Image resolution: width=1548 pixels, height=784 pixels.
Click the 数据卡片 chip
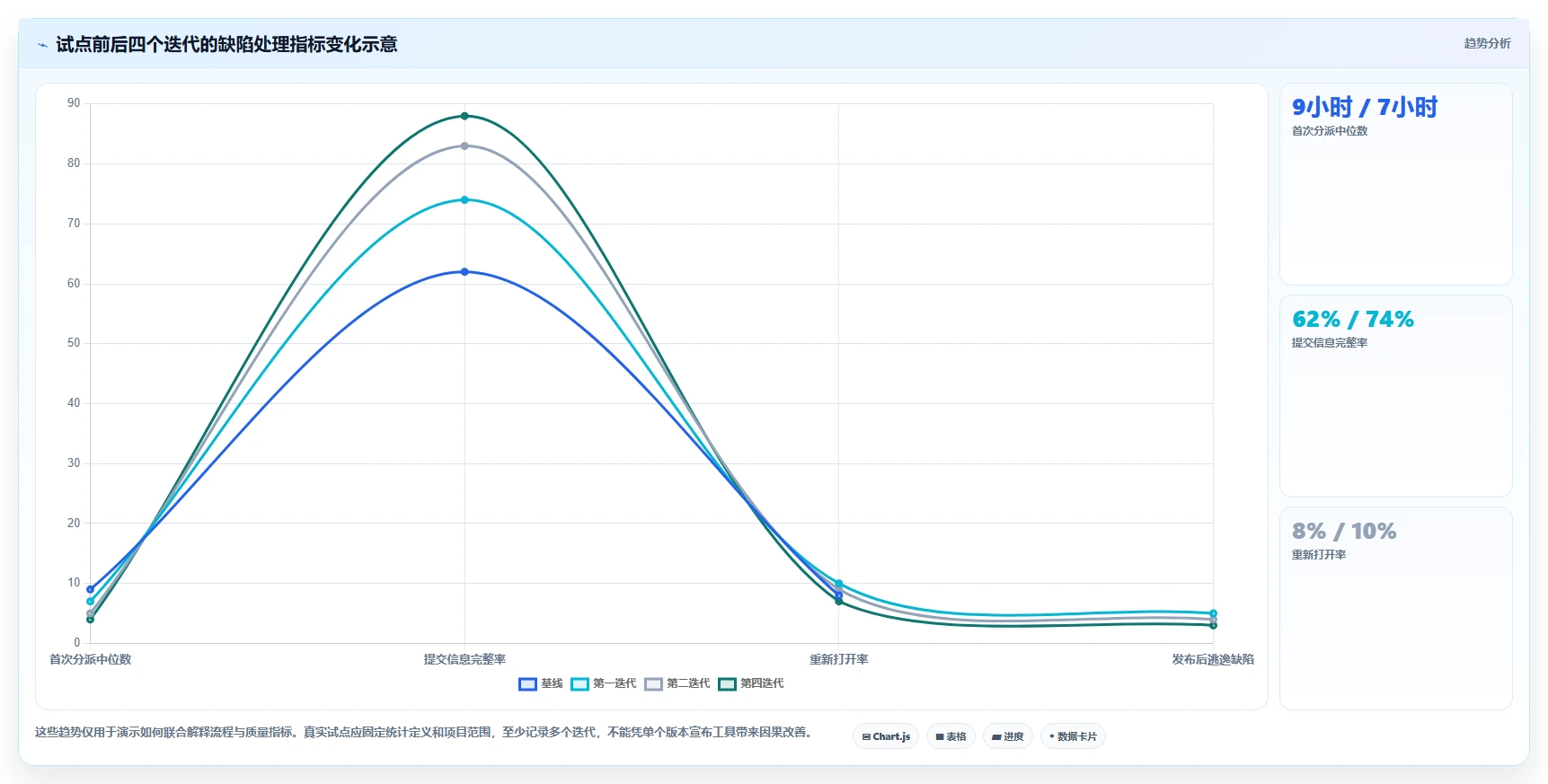(1073, 736)
